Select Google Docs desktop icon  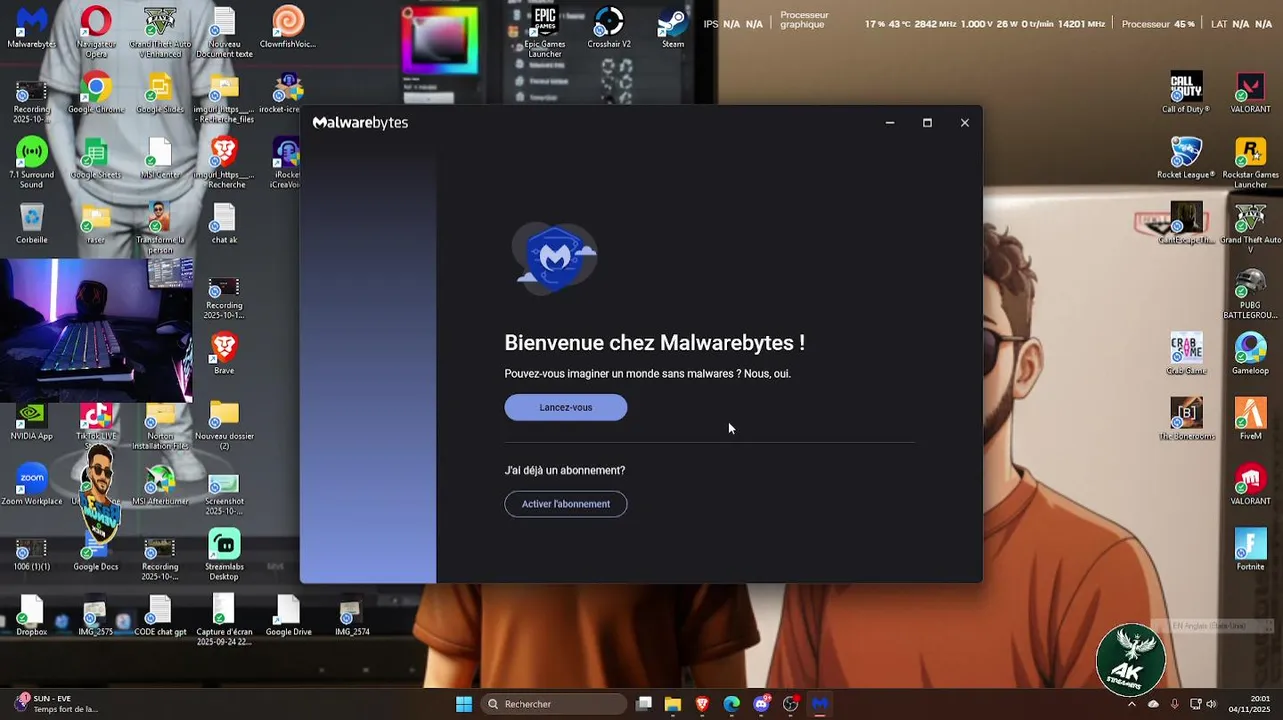[96, 550]
